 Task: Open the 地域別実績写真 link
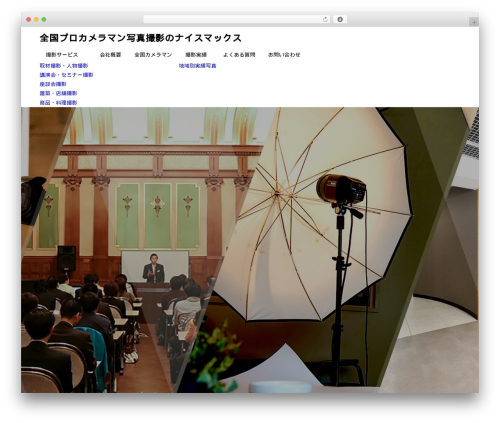(x=198, y=66)
